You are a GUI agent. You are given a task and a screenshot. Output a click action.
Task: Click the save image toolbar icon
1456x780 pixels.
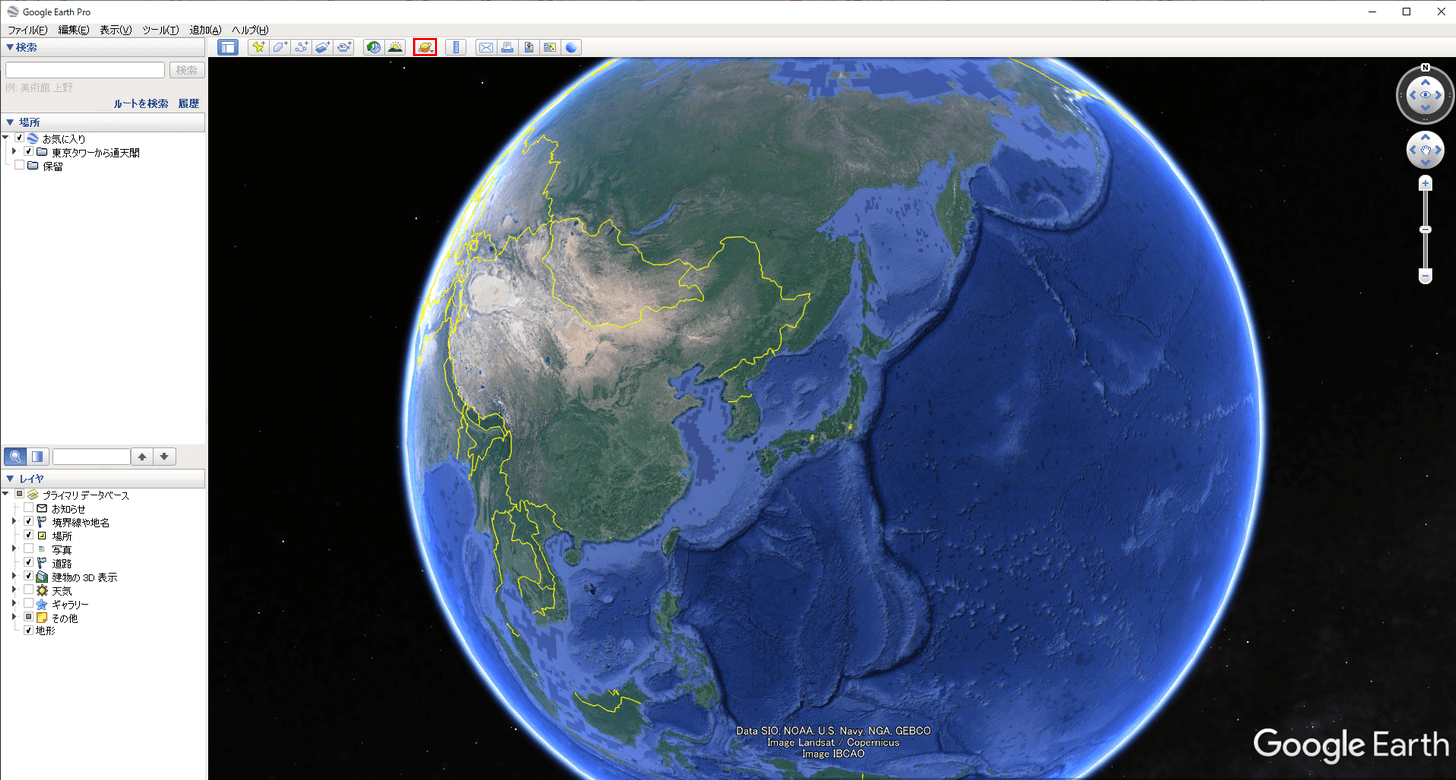coord(528,46)
